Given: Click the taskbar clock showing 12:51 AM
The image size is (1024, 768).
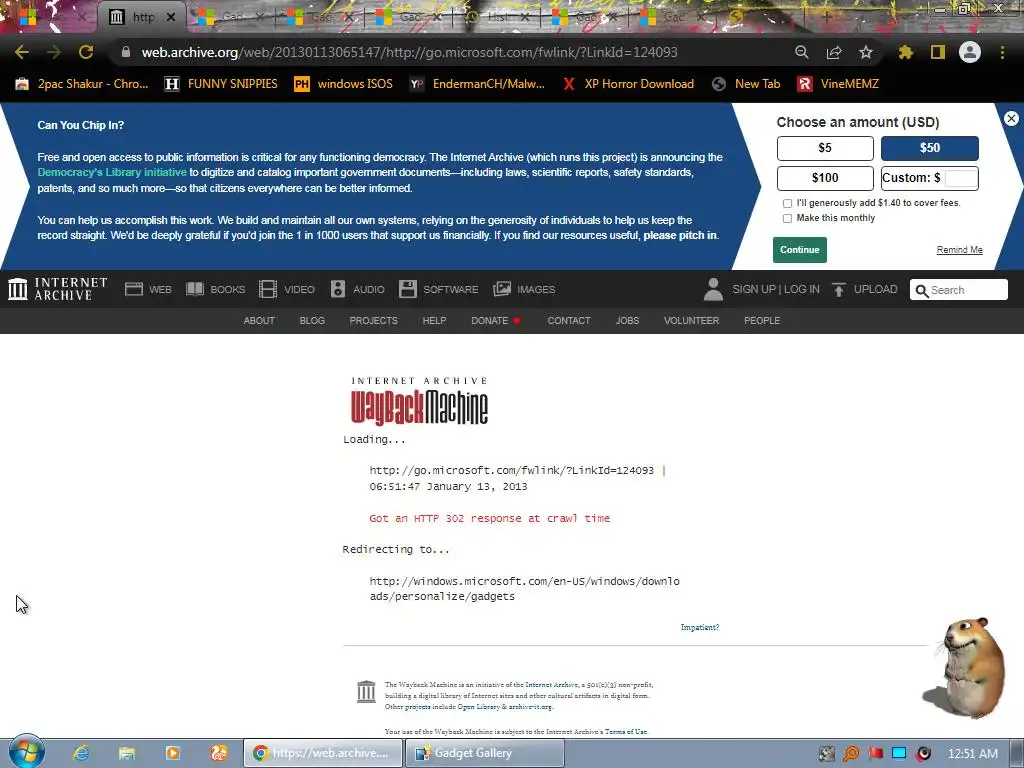Looking at the screenshot, I should coord(972,754).
